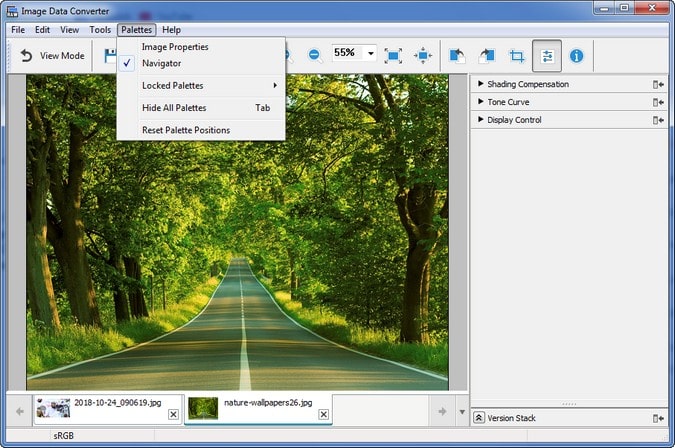Go to previous tab with left arrow
This screenshot has width=675, height=448.
tap(20, 412)
